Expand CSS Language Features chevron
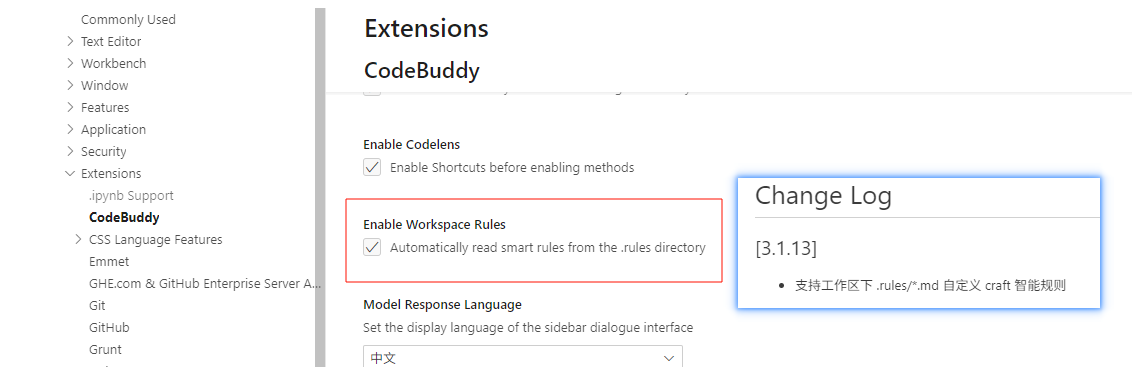This screenshot has height=367, width=1132. click(79, 239)
